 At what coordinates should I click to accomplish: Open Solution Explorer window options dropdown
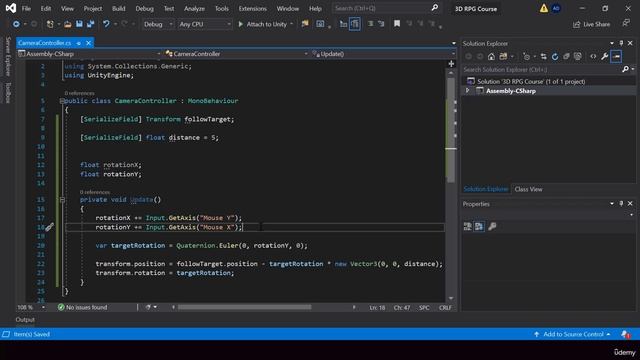click(612, 43)
